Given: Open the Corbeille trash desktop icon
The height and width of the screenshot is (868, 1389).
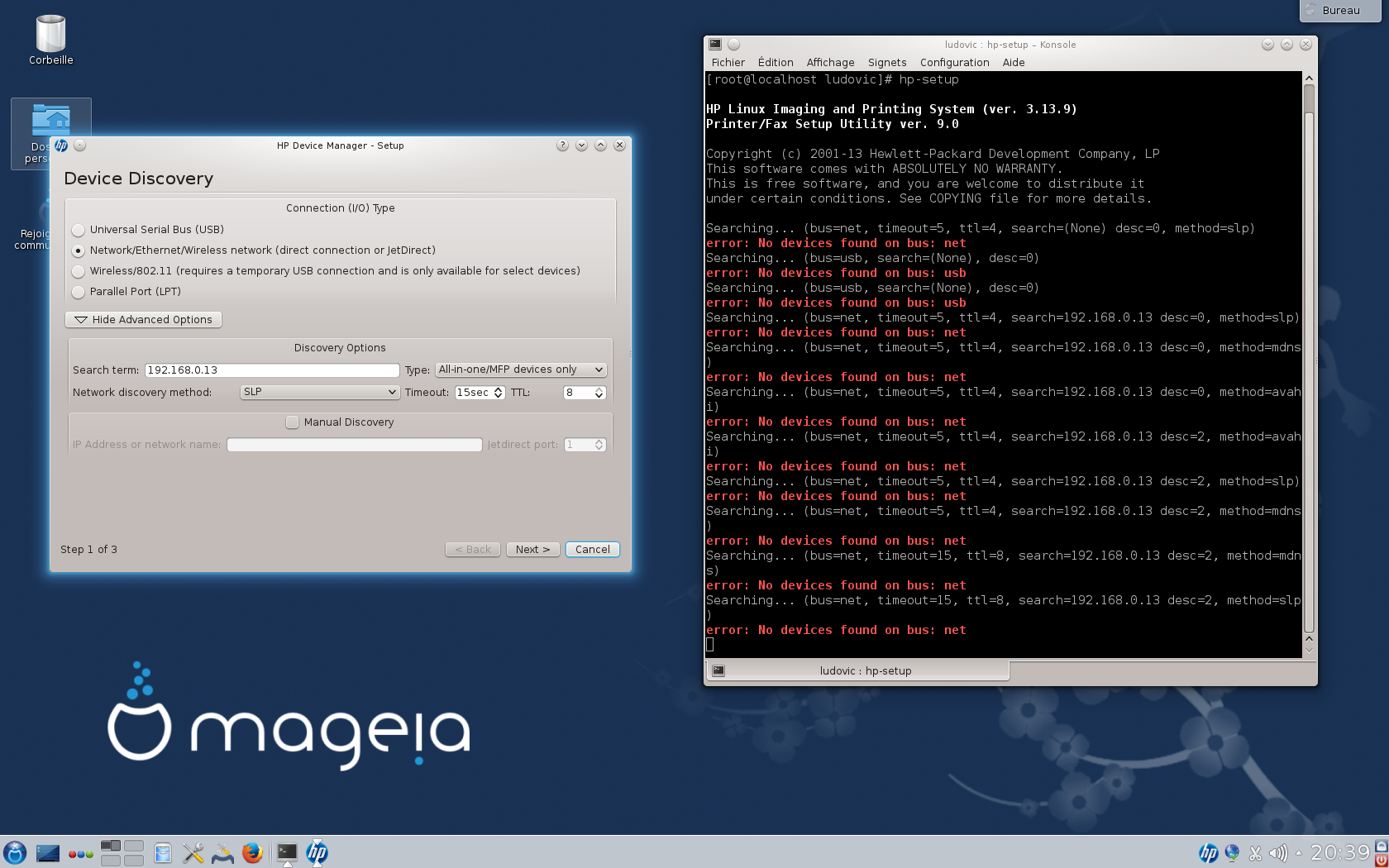Looking at the screenshot, I should pyautogui.click(x=51, y=40).
